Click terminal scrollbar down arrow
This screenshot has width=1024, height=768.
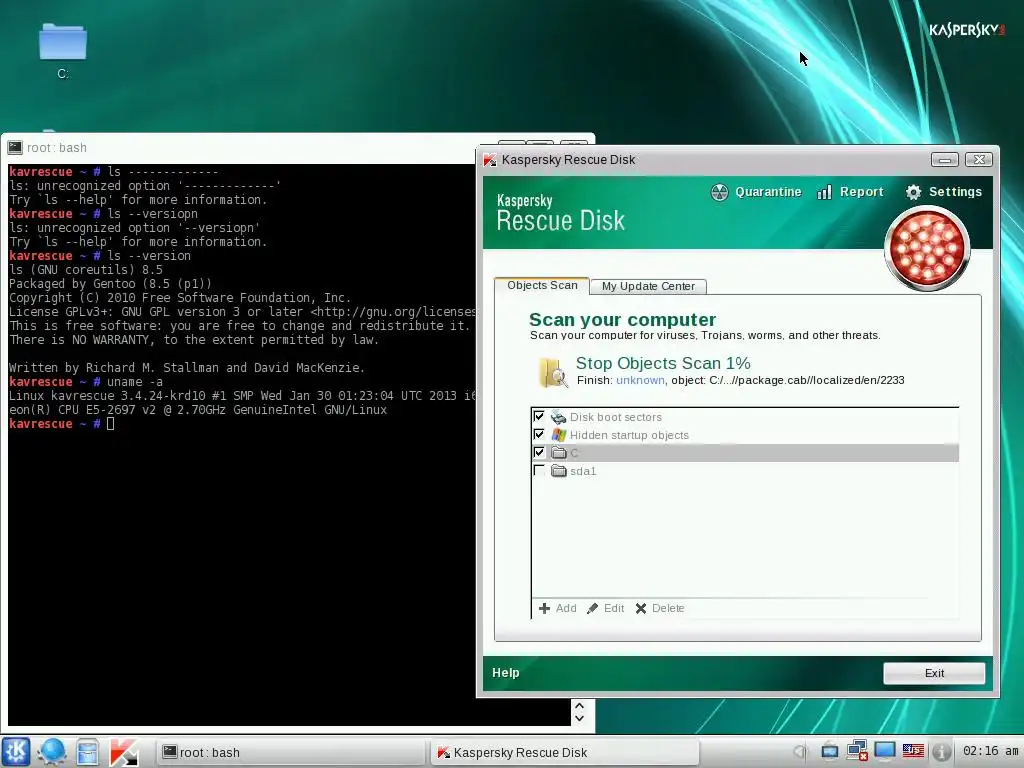[579, 718]
